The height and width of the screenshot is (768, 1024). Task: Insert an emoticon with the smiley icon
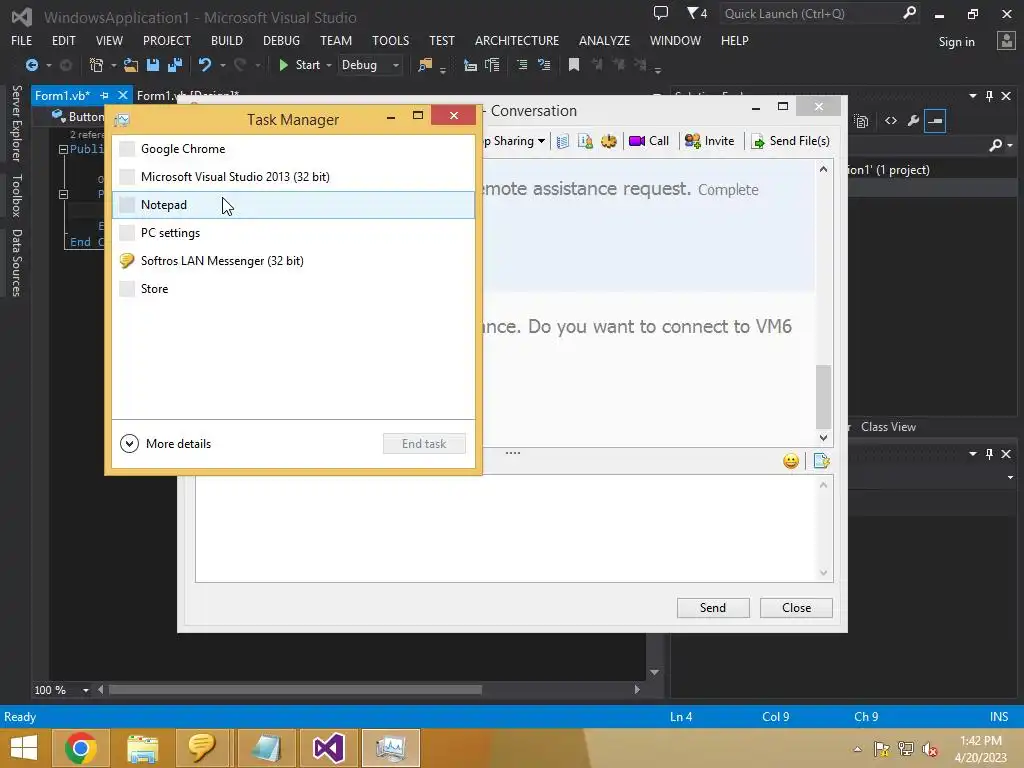pyautogui.click(x=790, y=461)
